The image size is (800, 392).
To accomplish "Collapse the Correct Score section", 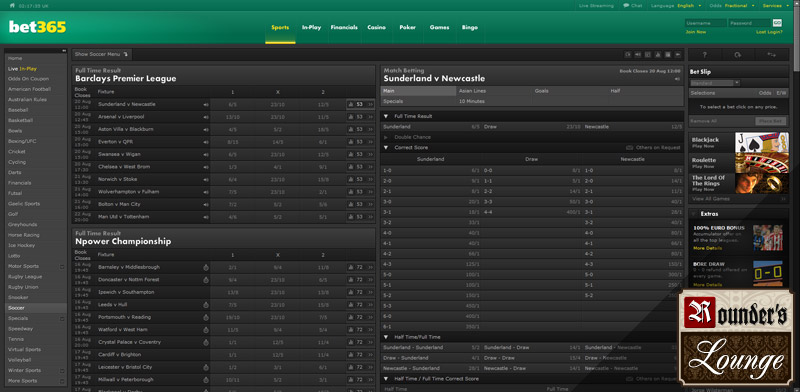I will click(386, 148).
